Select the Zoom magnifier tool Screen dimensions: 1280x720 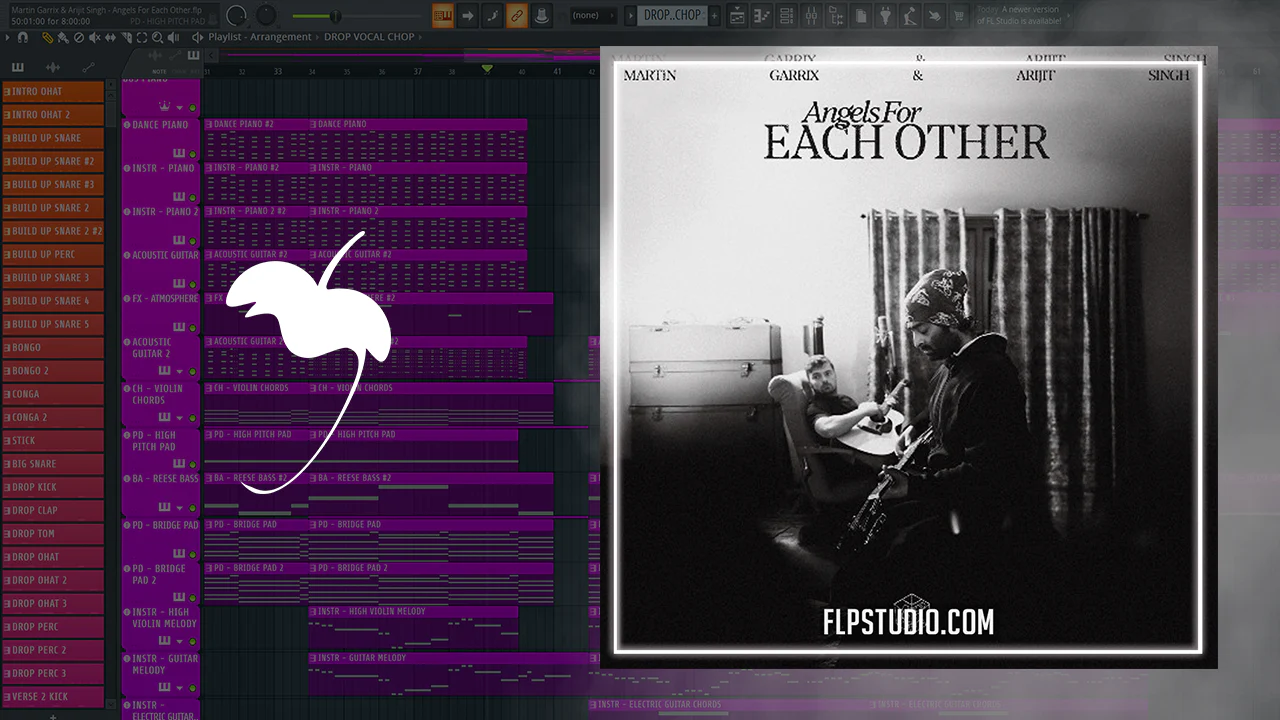click(x=155, y=37)
